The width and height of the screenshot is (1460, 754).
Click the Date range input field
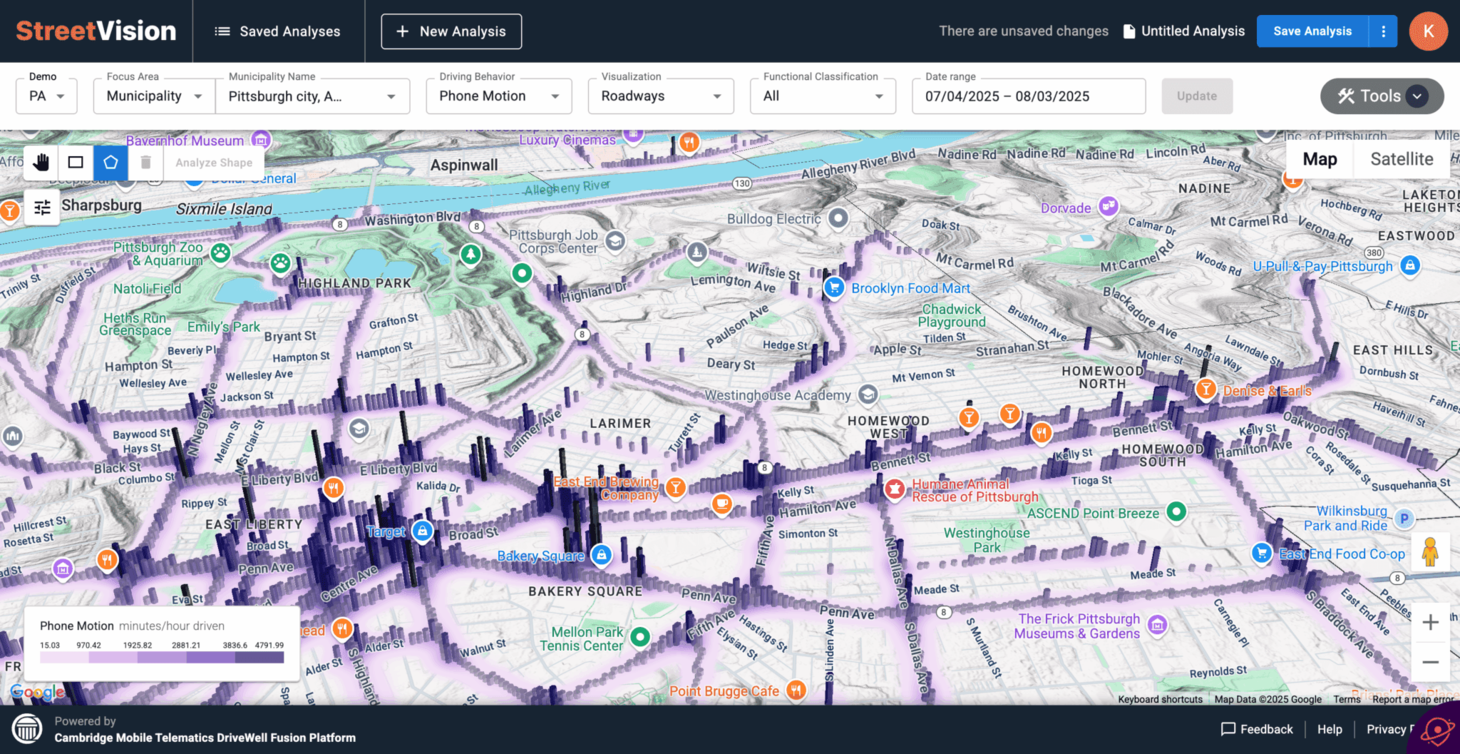click(1028, 96)
